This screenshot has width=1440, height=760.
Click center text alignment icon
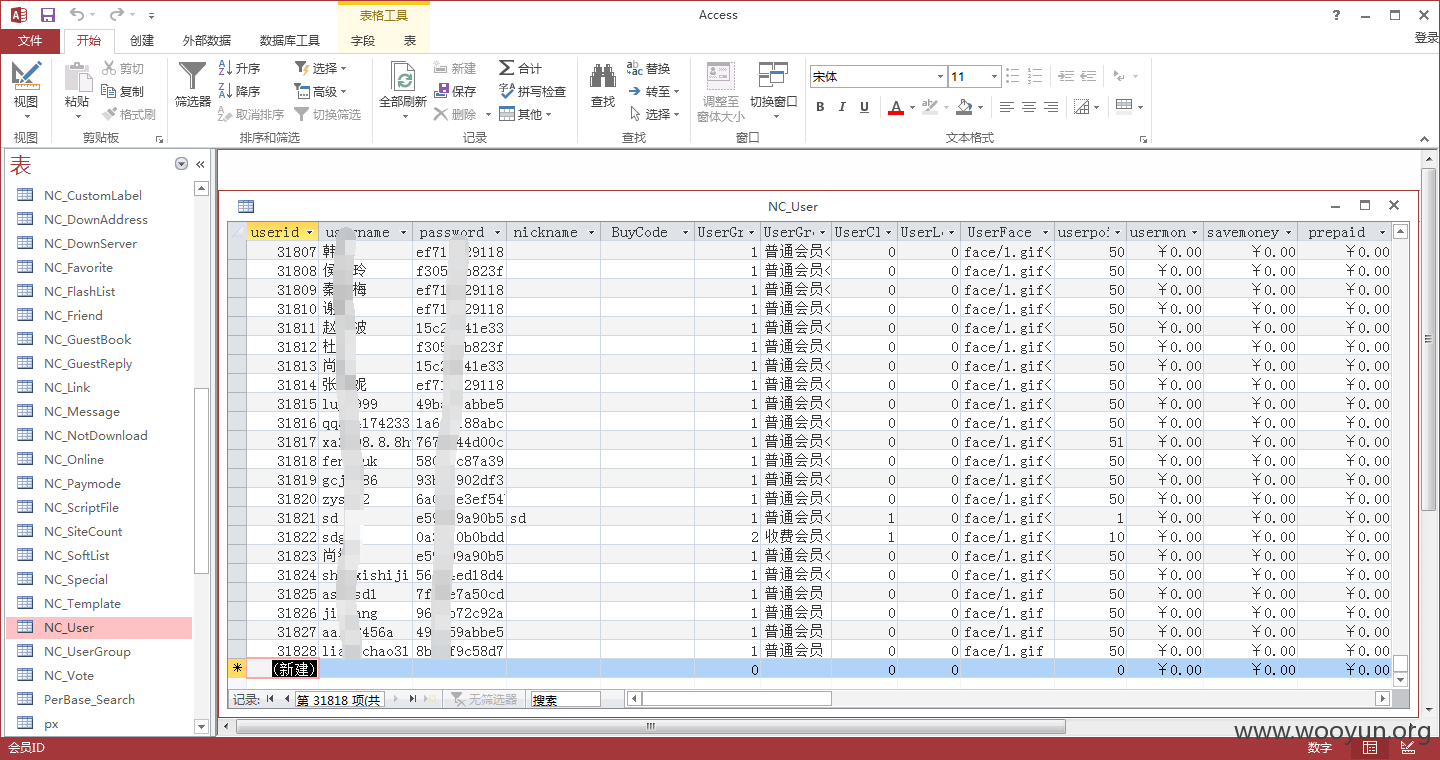click(1029, 107)
